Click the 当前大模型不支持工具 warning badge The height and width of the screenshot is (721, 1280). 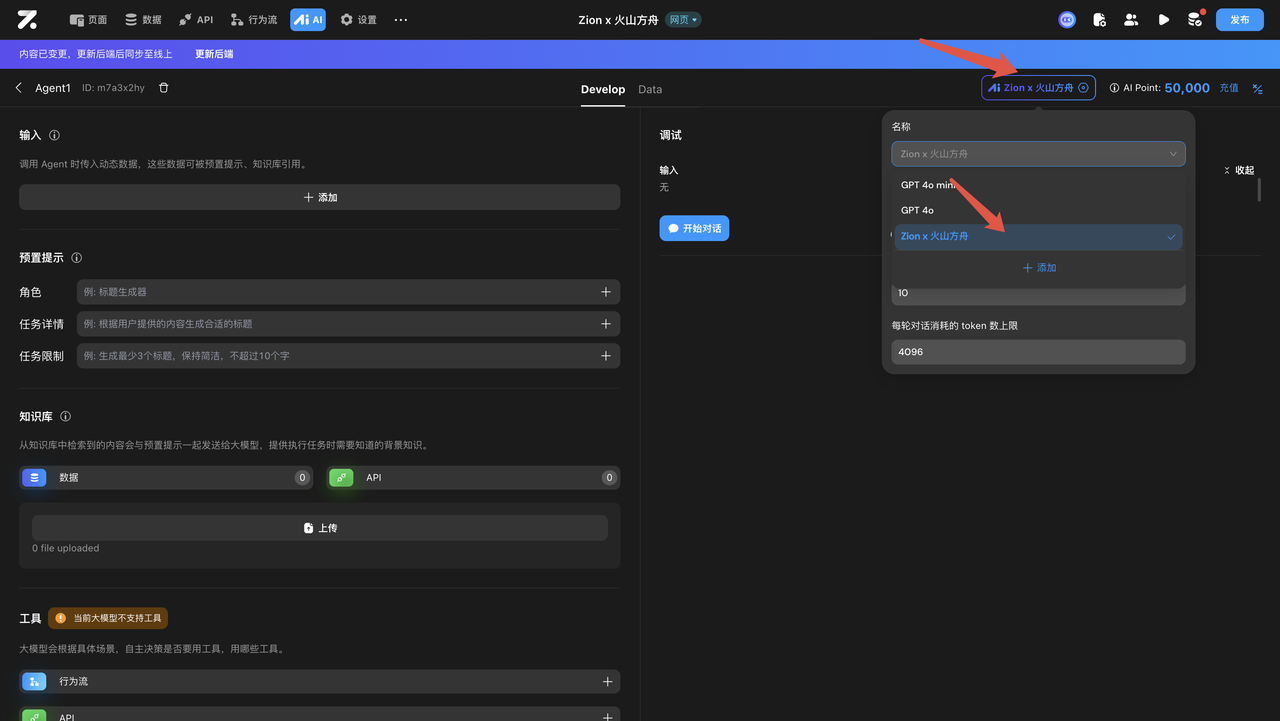pyautogui.click(x=108, y=619)
